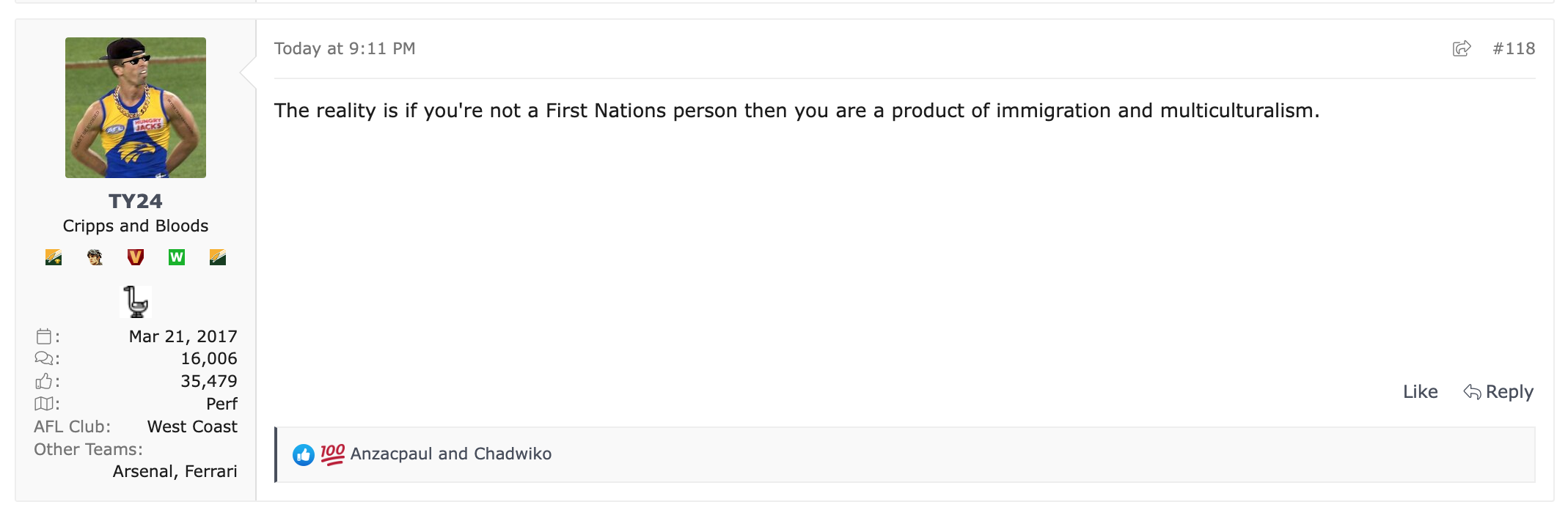Click the soldier face badge icon
This screenshot has height=510, width=1568.
pyautogui.click(x=95, y=257)
